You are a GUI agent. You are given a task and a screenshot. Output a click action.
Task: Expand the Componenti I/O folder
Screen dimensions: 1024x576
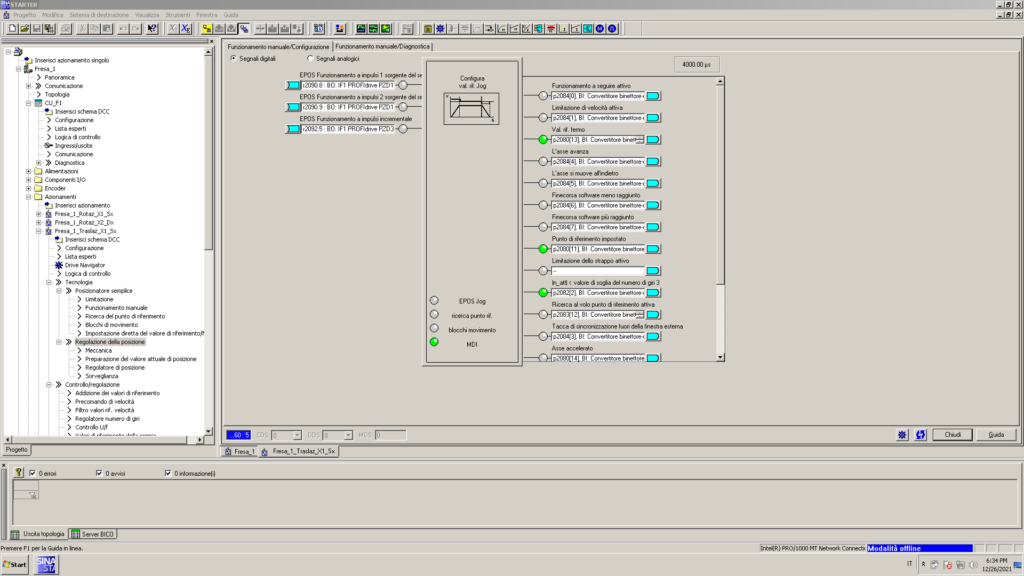(x=29, y=180)
